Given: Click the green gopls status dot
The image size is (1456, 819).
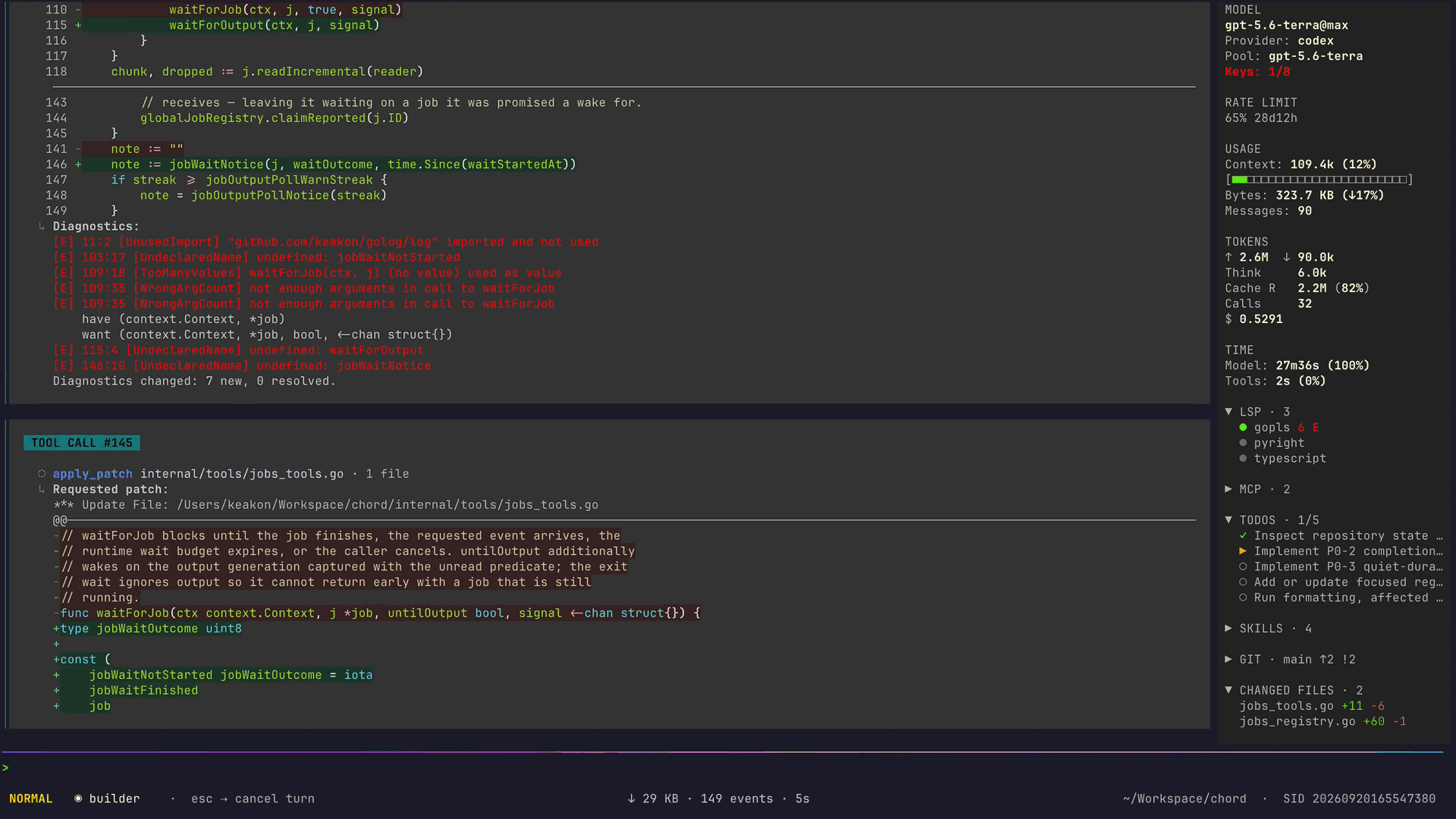Looking at the screenshot, I should pos(1243,428).
